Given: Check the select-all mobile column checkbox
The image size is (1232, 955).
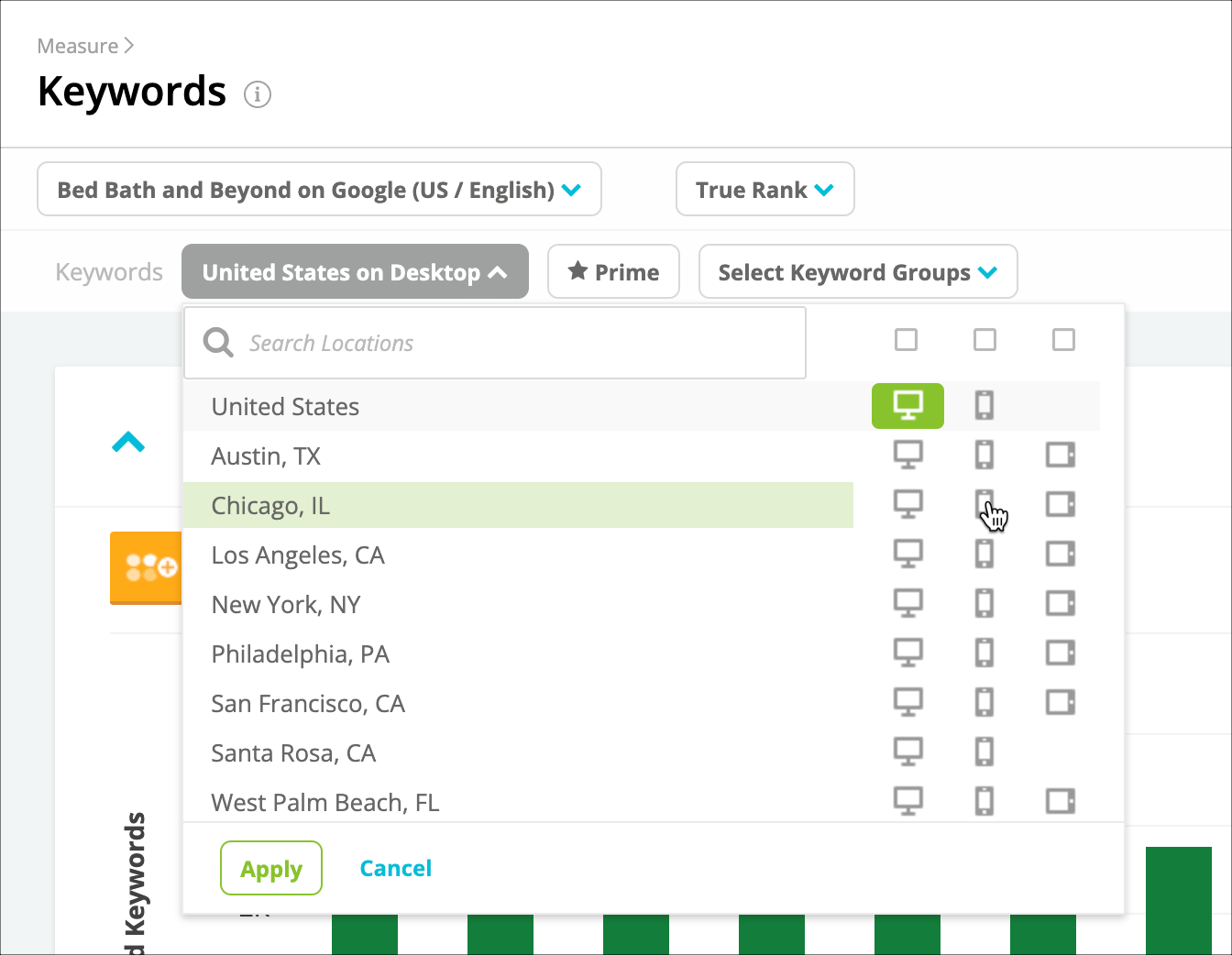Looking at the screenshot, I should click(985, 340).
